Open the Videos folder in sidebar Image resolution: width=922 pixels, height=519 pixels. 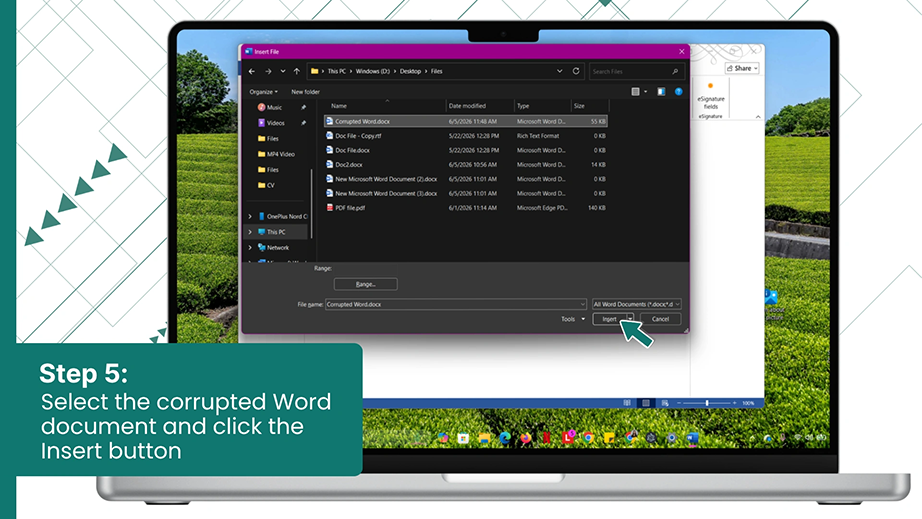[271, 123]
